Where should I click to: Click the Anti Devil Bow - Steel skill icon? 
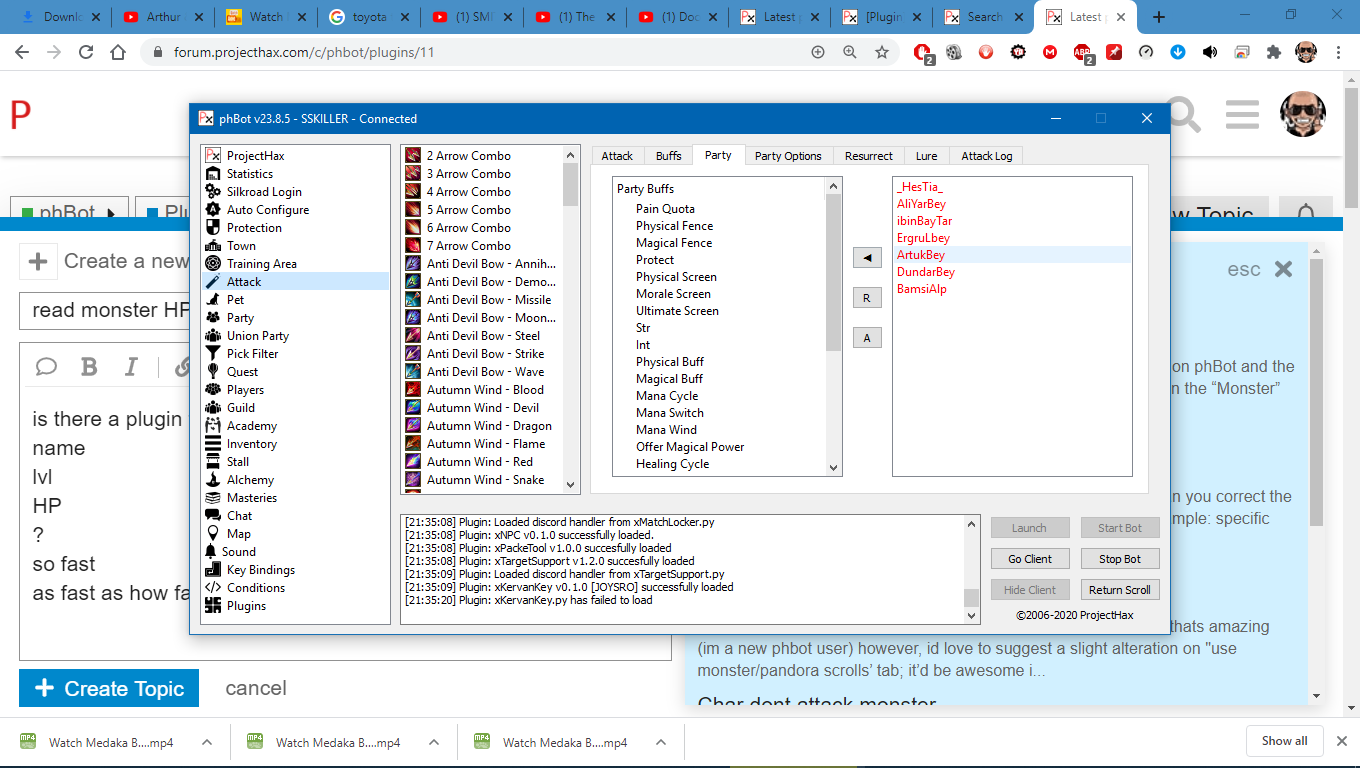[x=413, y=336]
